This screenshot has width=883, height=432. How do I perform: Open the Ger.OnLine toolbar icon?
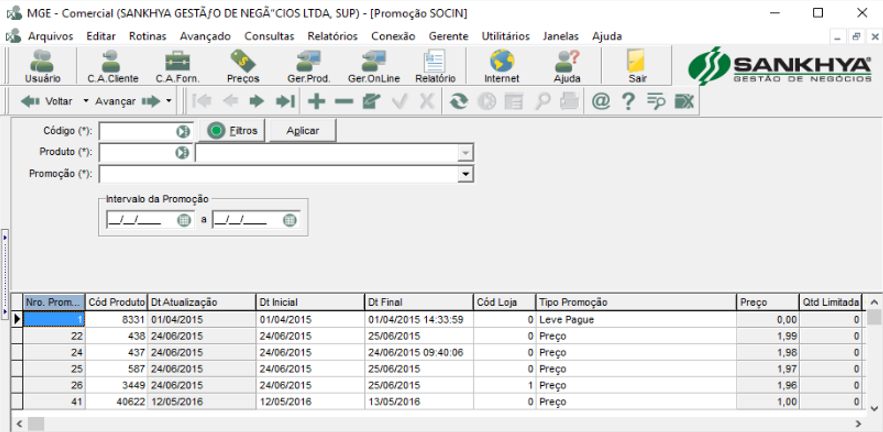pos(373,66)
